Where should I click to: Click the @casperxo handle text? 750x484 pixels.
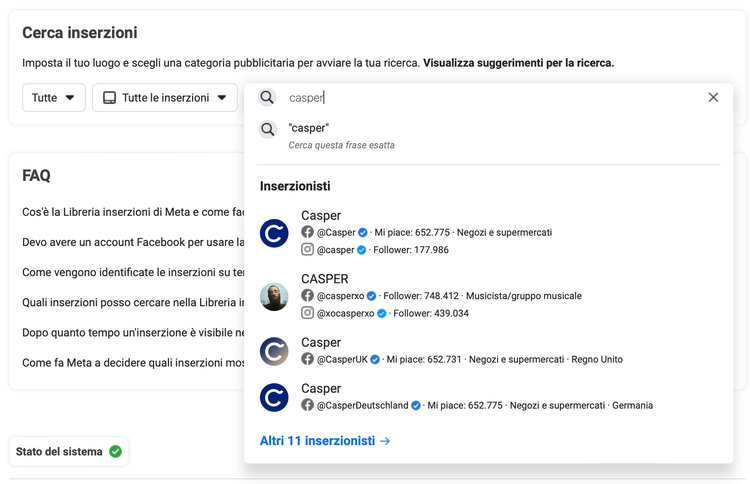click(x=340, y=296)
